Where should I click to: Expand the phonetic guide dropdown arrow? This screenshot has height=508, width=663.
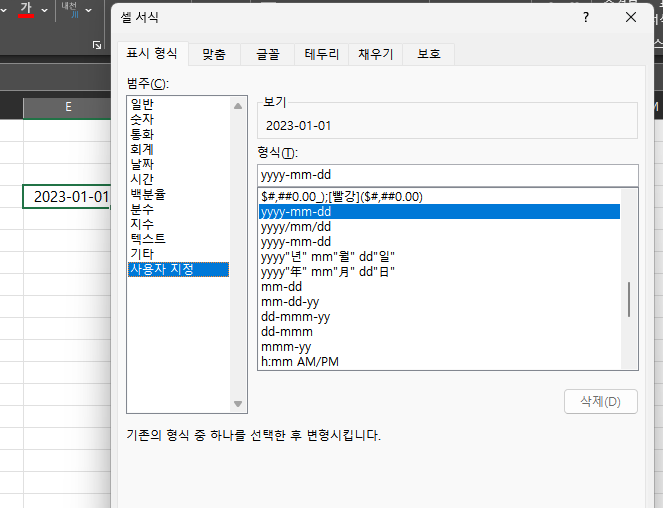[x=88, y=10]
